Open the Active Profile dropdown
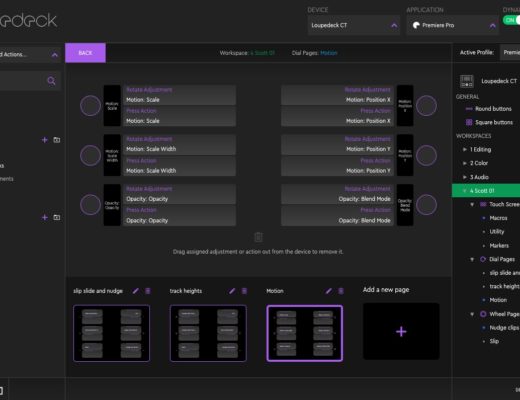Image resolution: width=520 pixels, height=400 pixels. [510, 52]
